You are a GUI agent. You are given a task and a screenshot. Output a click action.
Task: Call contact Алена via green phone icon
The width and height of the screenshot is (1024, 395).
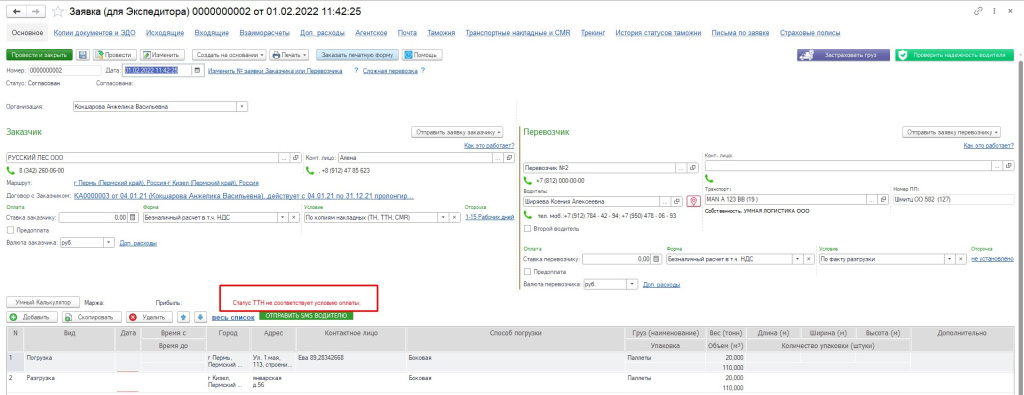tap(310, 170)
